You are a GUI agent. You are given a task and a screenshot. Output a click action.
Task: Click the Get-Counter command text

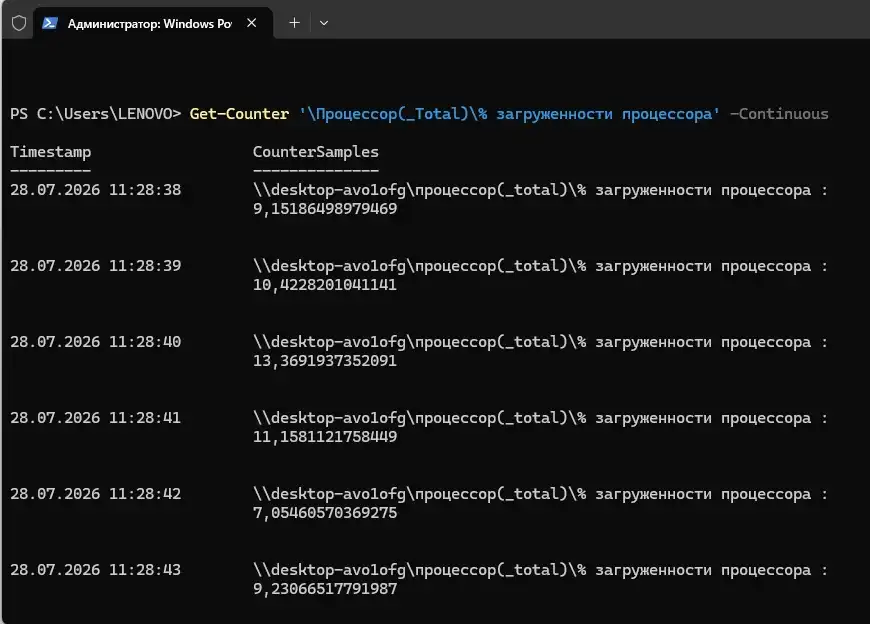coord(239,114)
